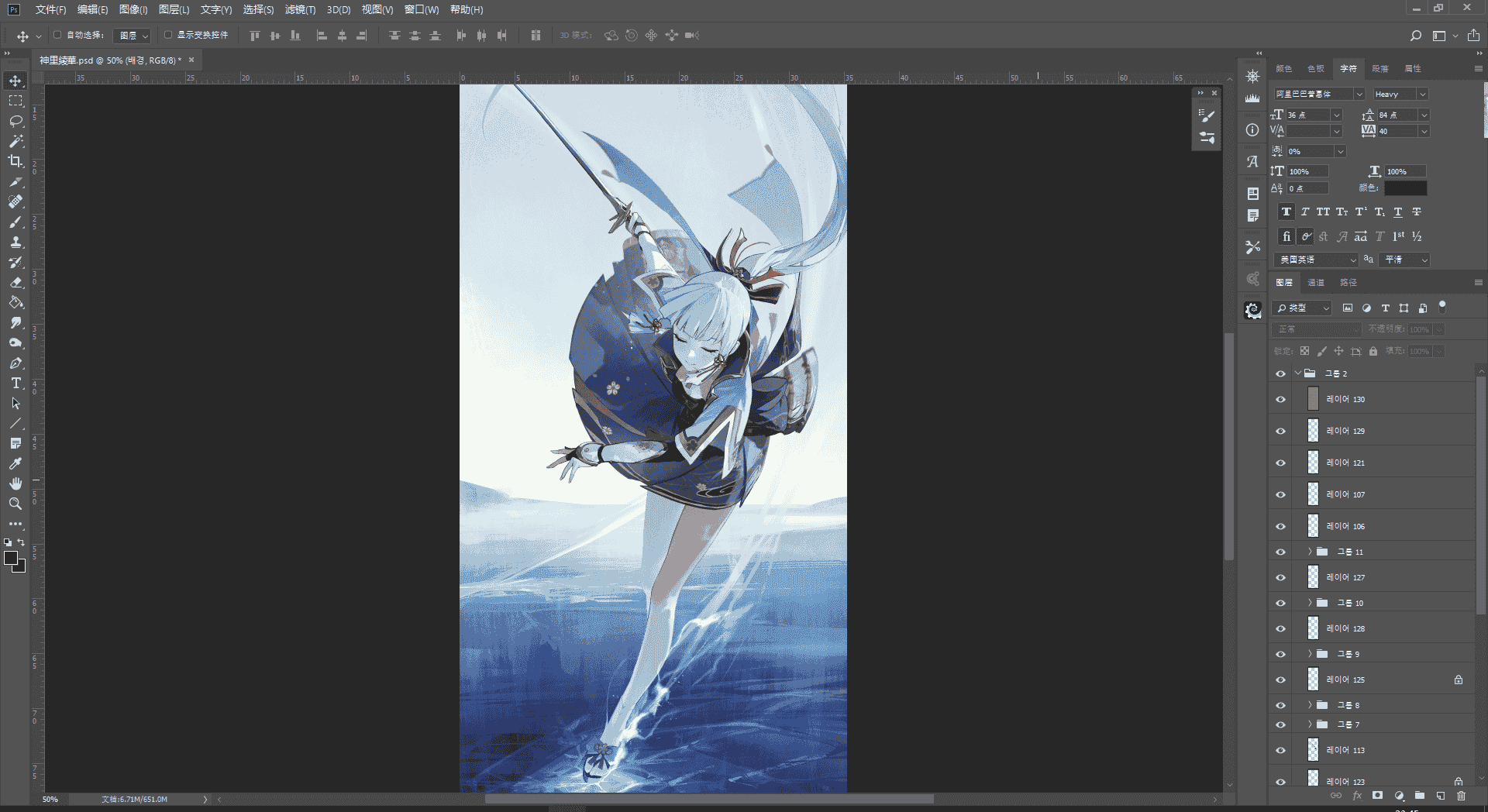1488x812 pixels.
Task: Select the Move tool
Action: [x=15, y=81]
